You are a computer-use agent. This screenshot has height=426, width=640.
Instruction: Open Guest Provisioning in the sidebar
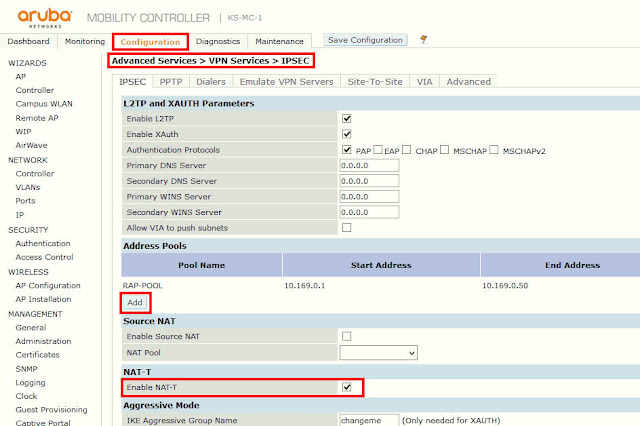[51, 410]
